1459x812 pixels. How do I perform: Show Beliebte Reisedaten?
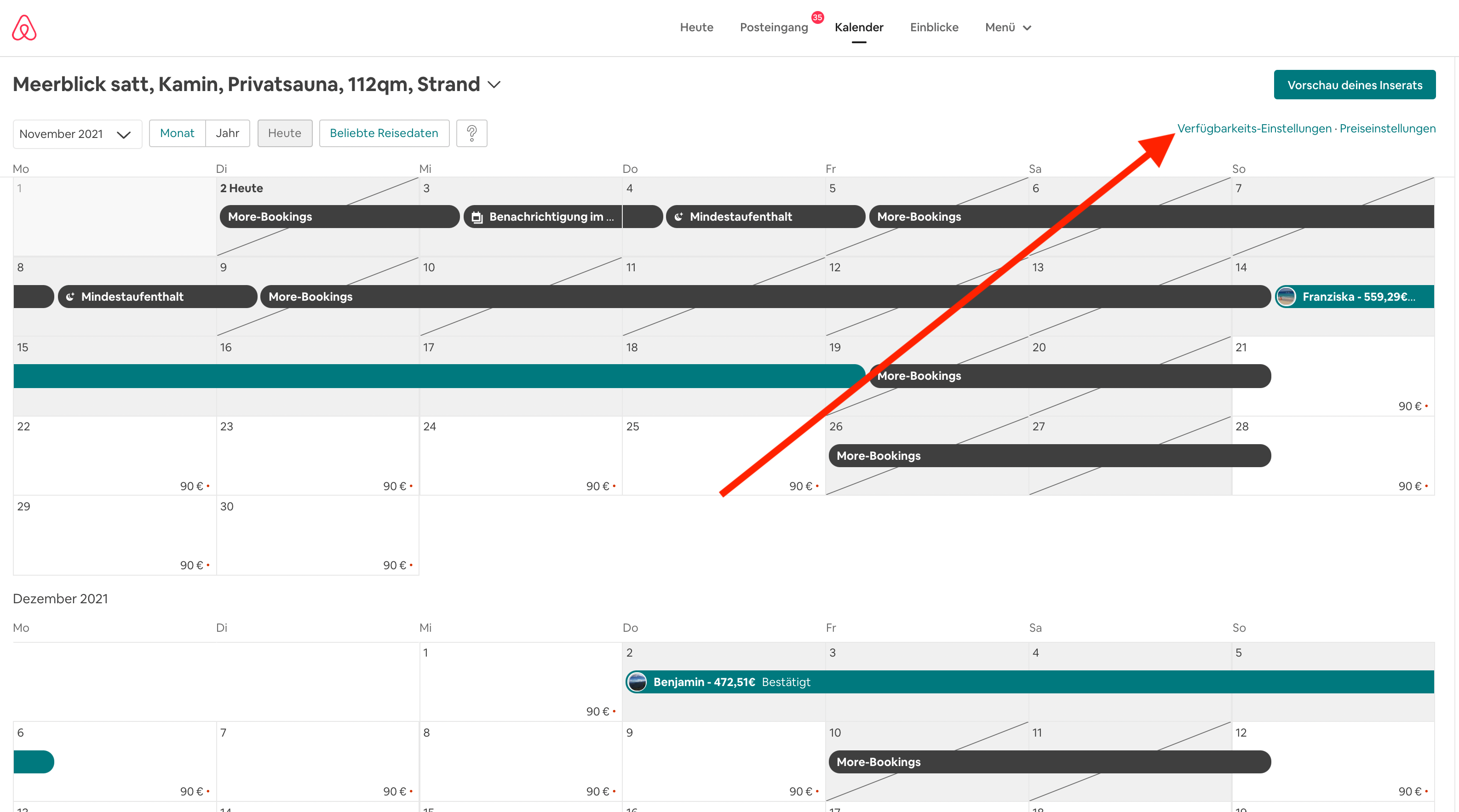click(x=384, y=133)
